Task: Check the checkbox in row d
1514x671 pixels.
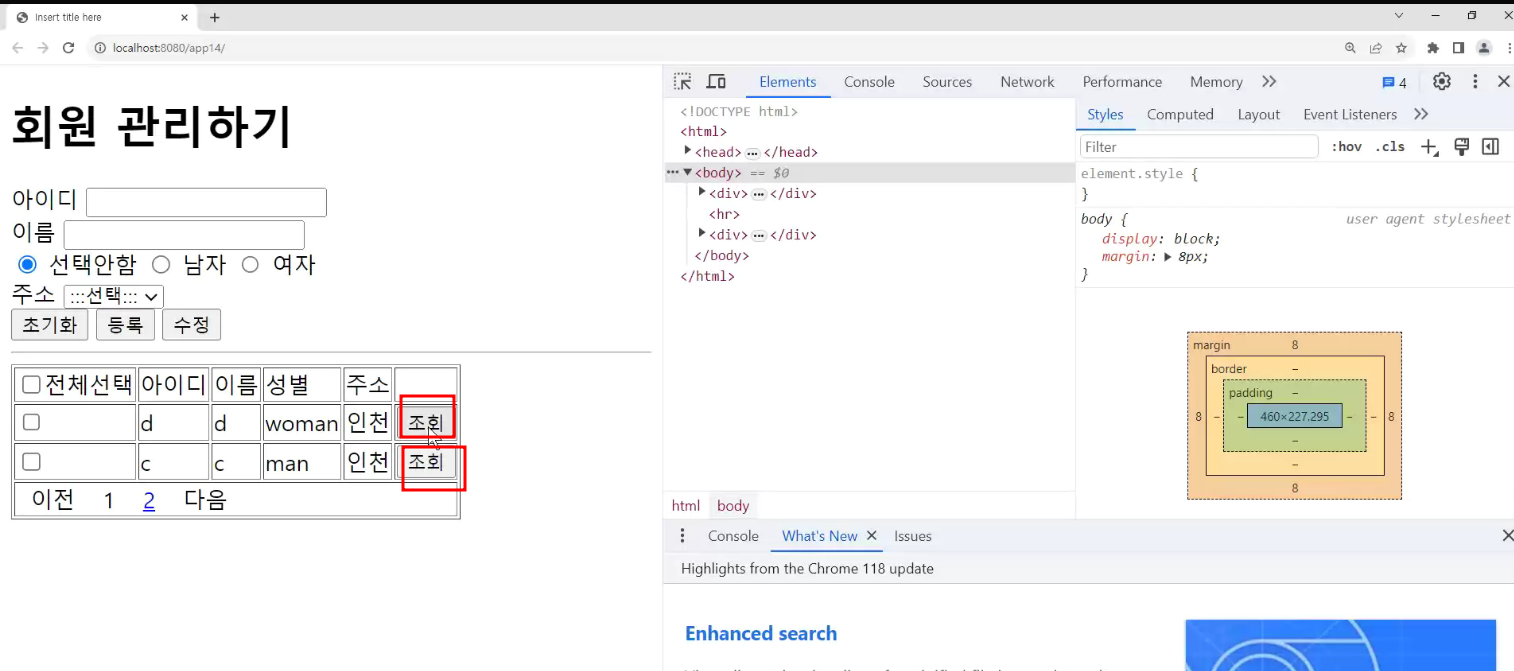Action: click(31, 422)
